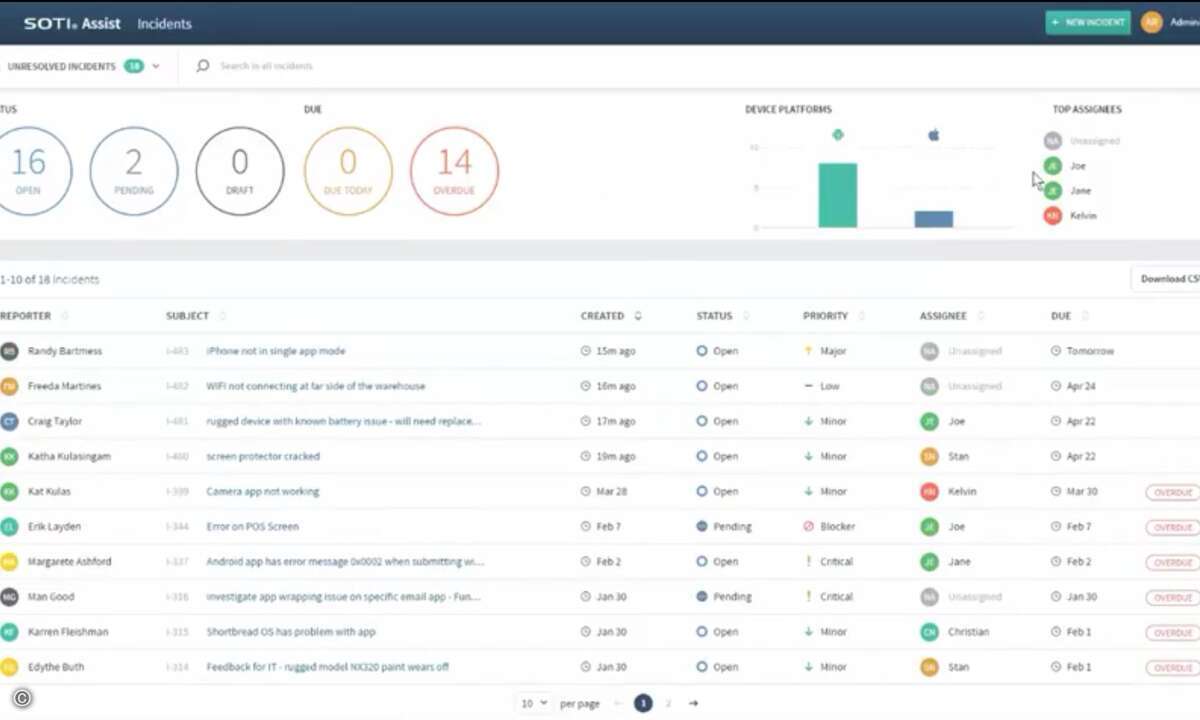Image resolution: width=1200 pixels, height=720 pixels.
Task: Open investigate app wrapping issue incident
Action: click(x=343, y=596)
